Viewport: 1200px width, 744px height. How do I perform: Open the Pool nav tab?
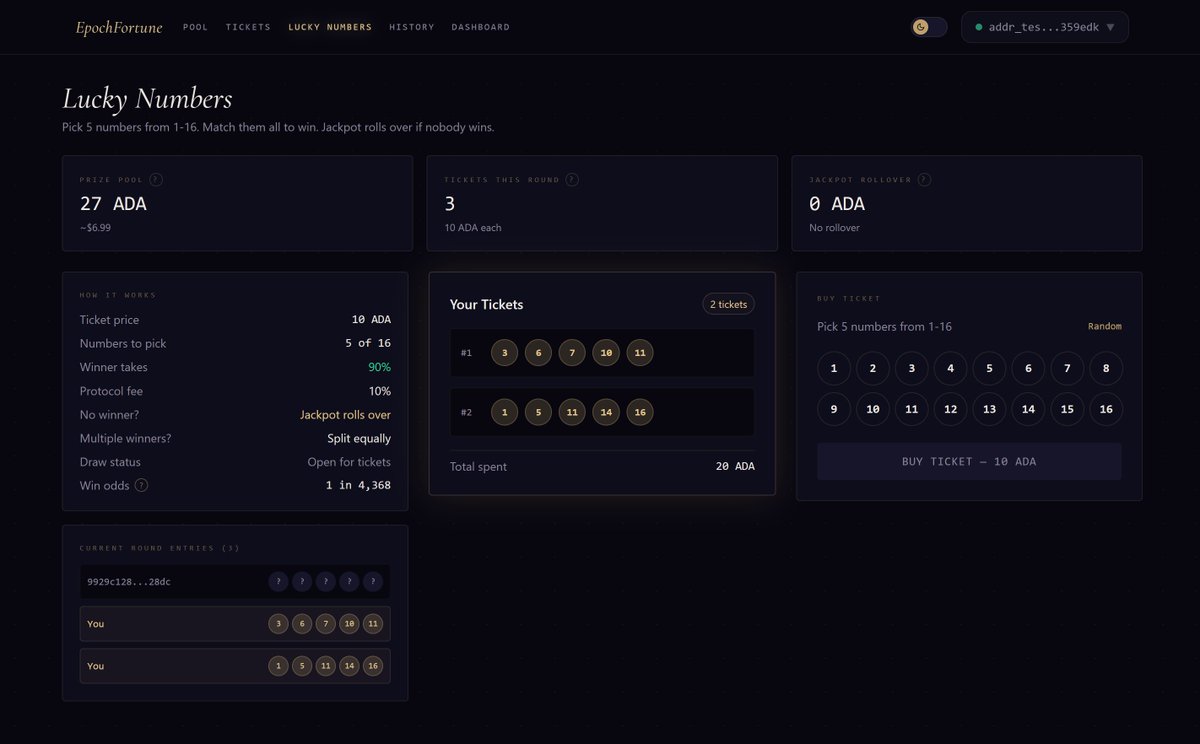pyautogui.click(x=196, y=27)
